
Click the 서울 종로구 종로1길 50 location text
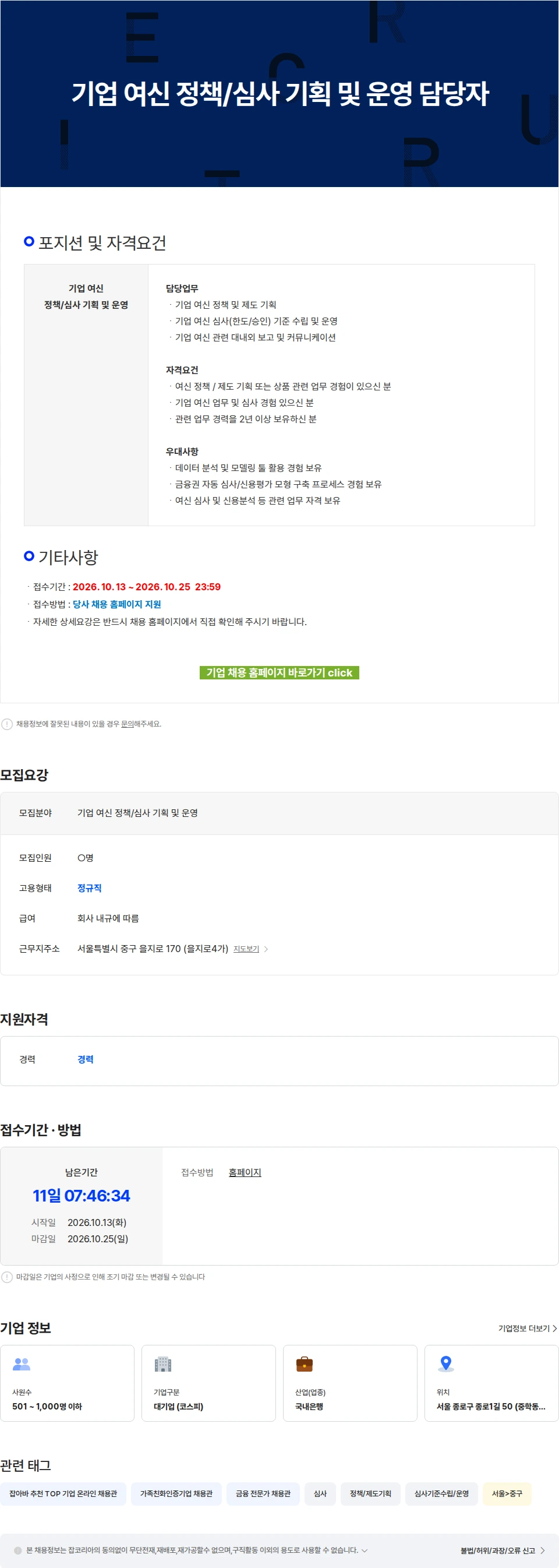[491, 1406]
